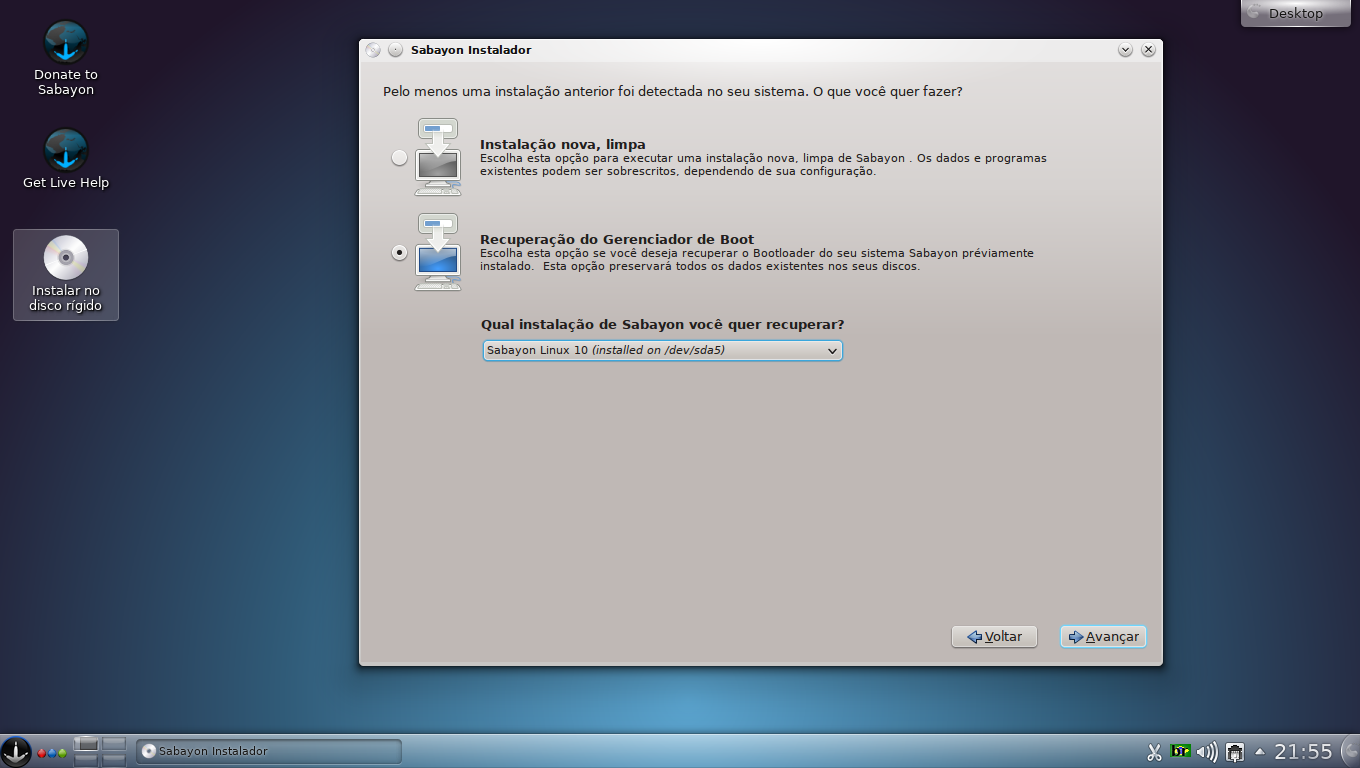
Task: Click the Recuperação do Gerenciador de Boot icon
Action: click(437, 252)
